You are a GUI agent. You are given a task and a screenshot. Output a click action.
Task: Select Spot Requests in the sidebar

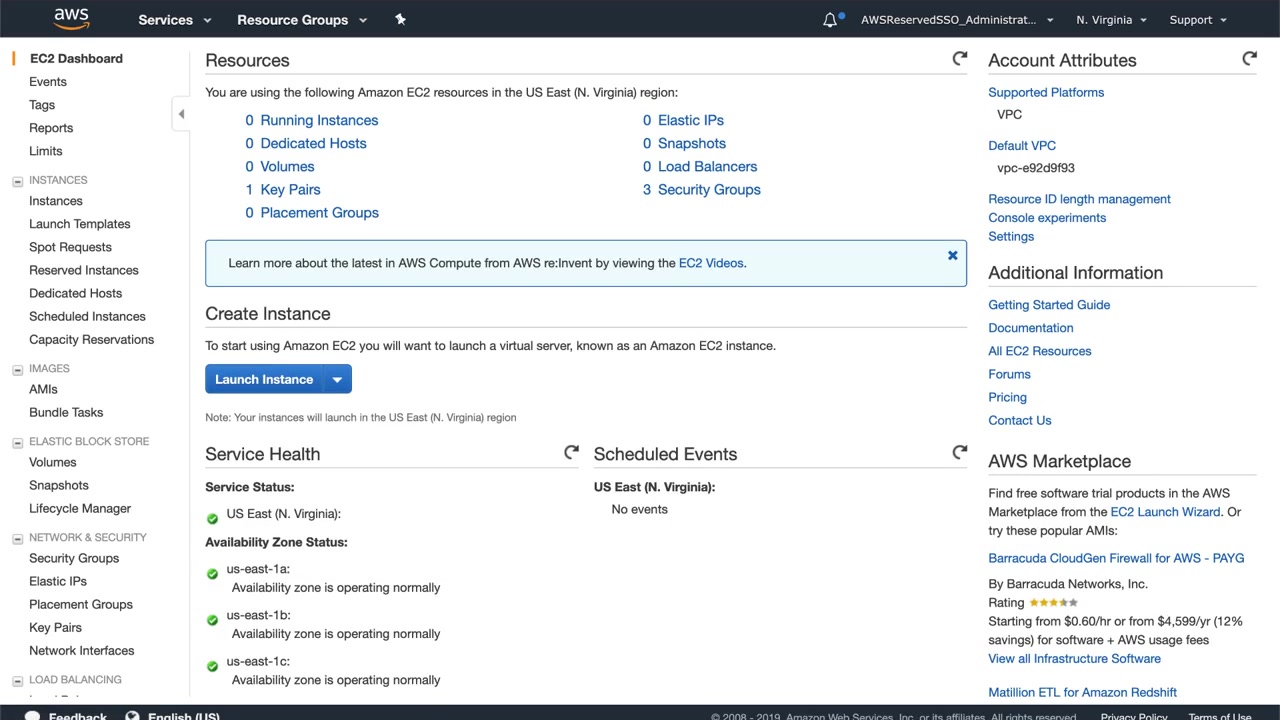[70, 247]
